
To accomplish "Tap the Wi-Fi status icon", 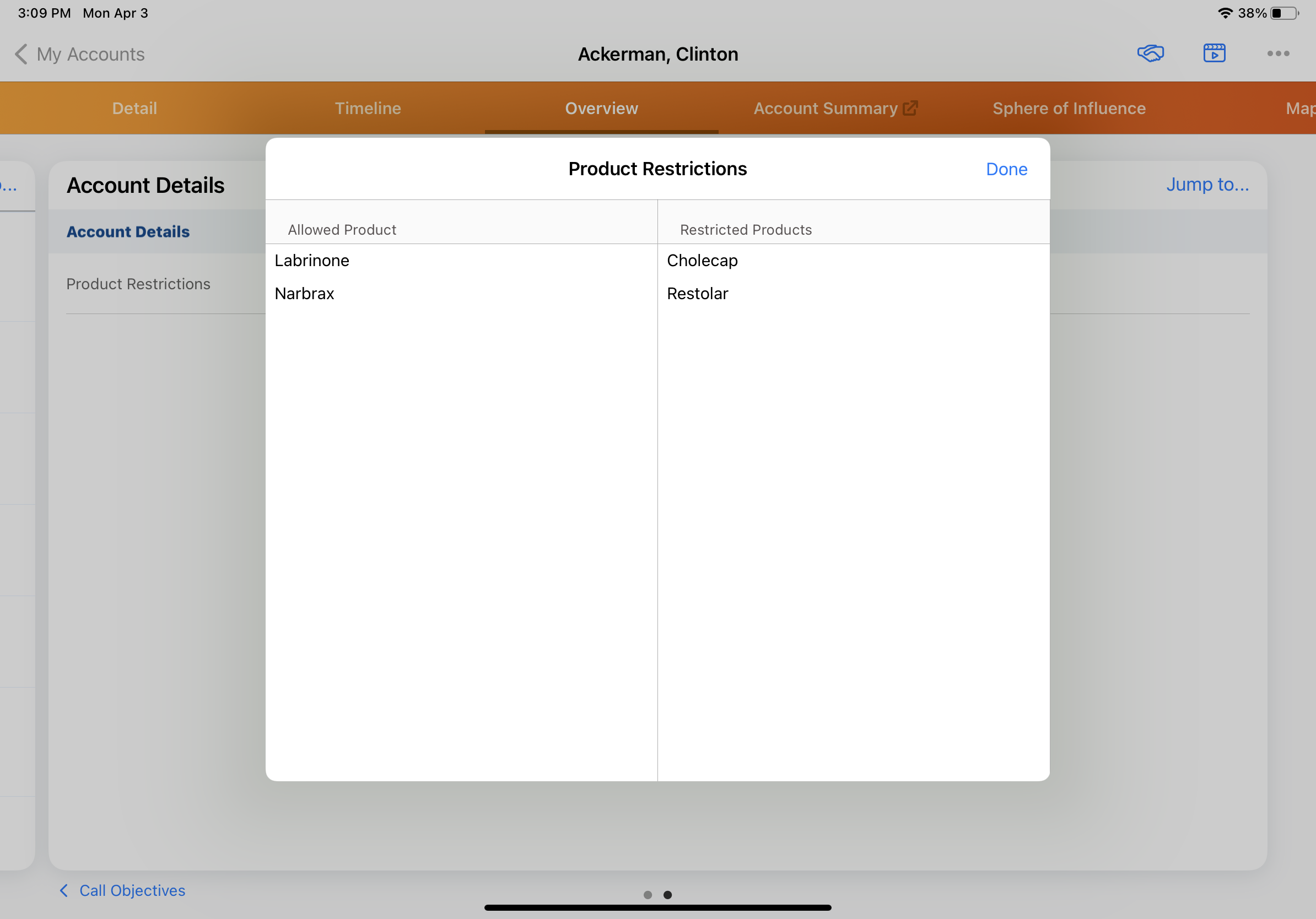I will pos(1225,13).
